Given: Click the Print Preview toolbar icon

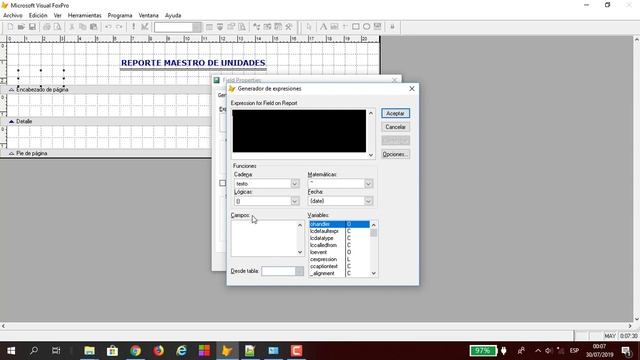Looking at the screenshot, I should (58, 27).
